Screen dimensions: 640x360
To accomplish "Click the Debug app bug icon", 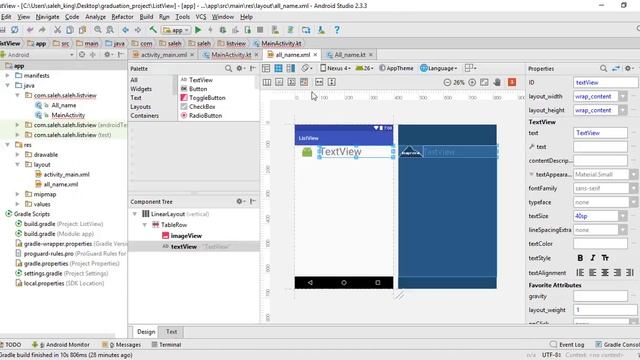I will point(223,30).
